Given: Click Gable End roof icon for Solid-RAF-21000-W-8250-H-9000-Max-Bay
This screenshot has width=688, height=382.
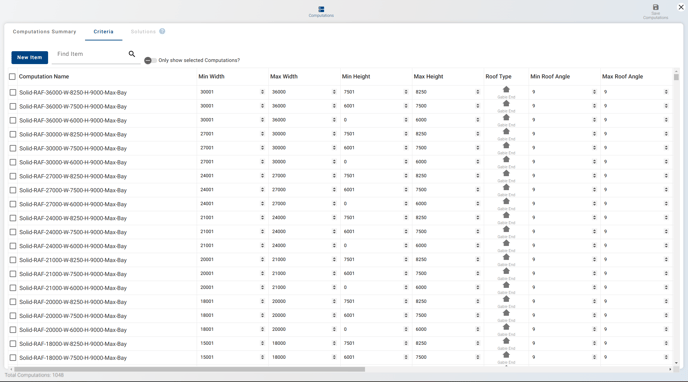Looking at the screenshot, I should pyautogui.click(x=506, y=257).
